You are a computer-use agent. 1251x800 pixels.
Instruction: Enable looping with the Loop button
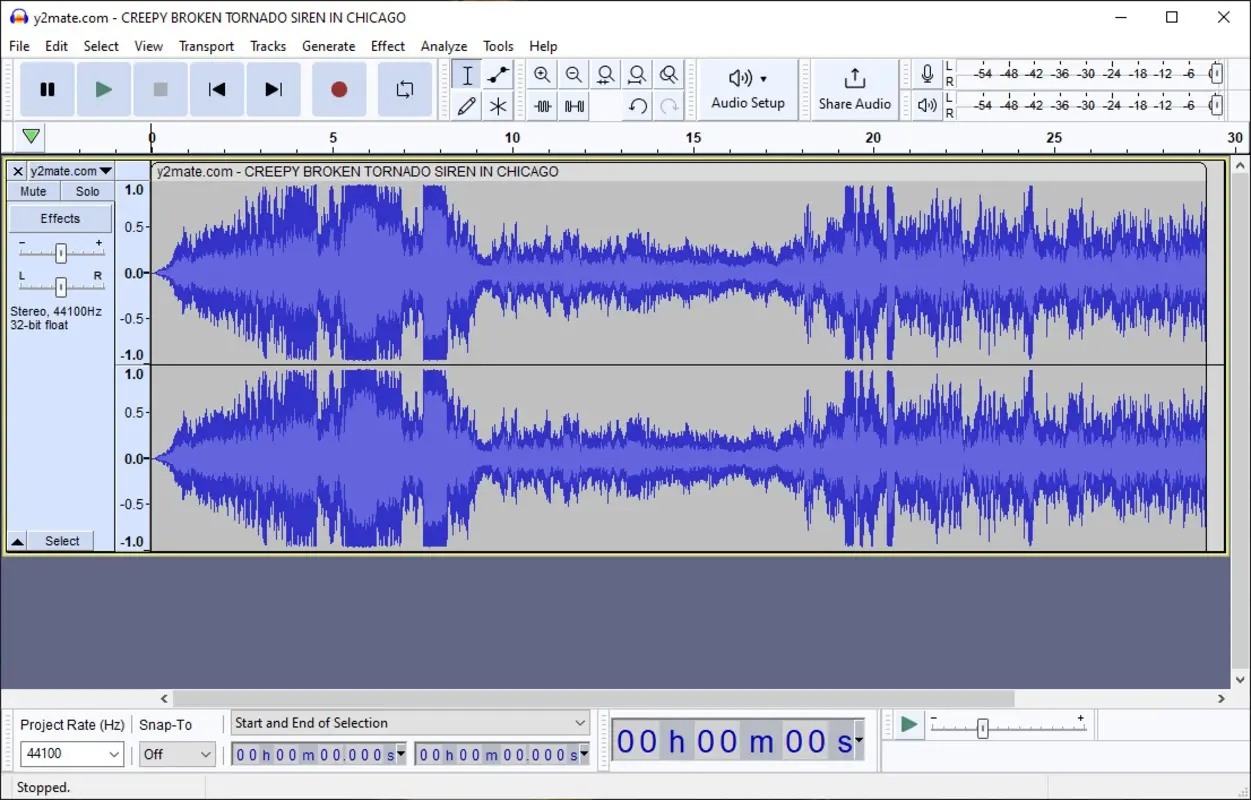pyautogui.click(x=405, y=89)
